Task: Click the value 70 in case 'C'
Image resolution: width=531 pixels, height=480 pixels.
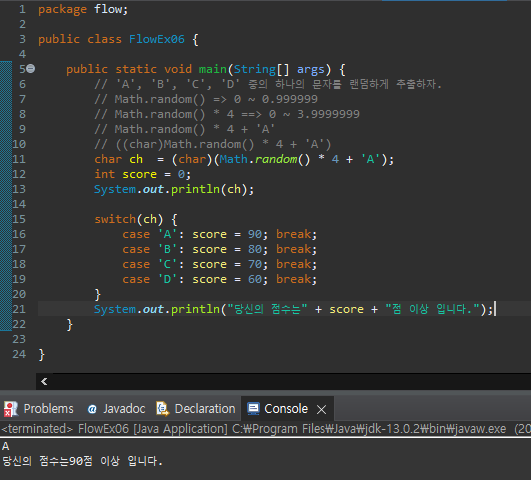Action: click(255, 264)
